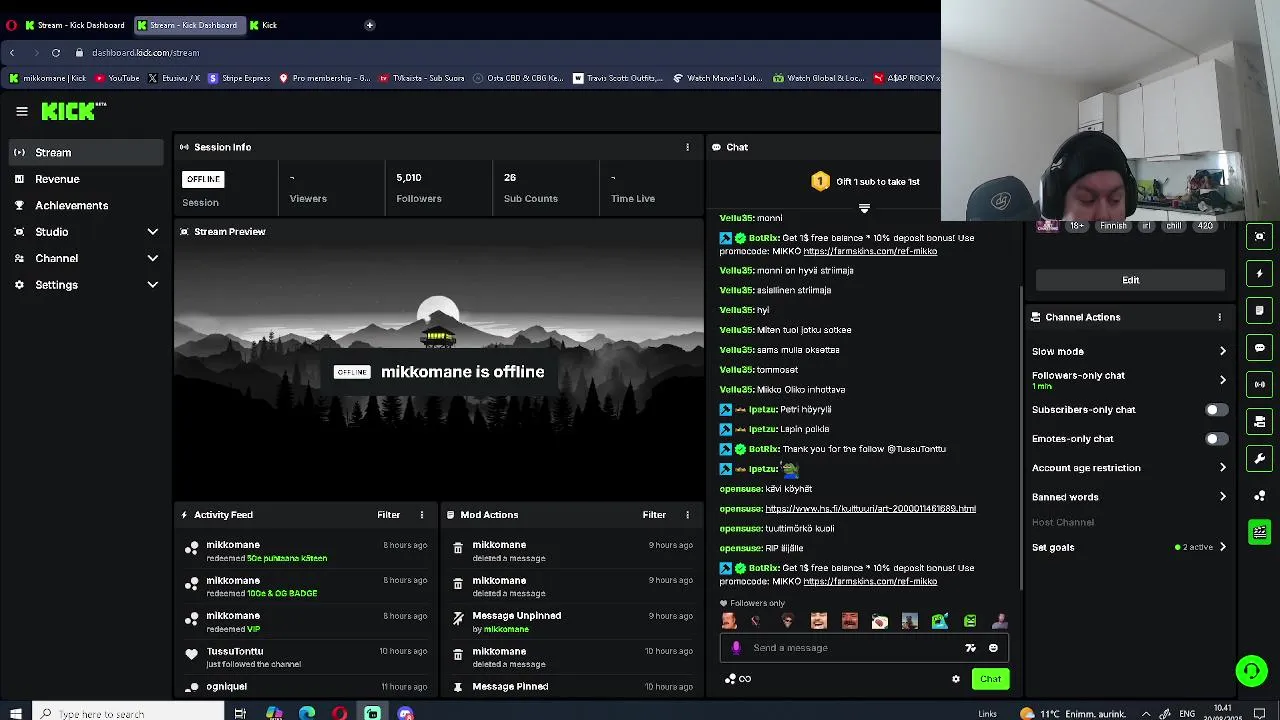Screen dimensions: 1280x720
Task: Open Set goals arrow
Action: pos(1222,547)
